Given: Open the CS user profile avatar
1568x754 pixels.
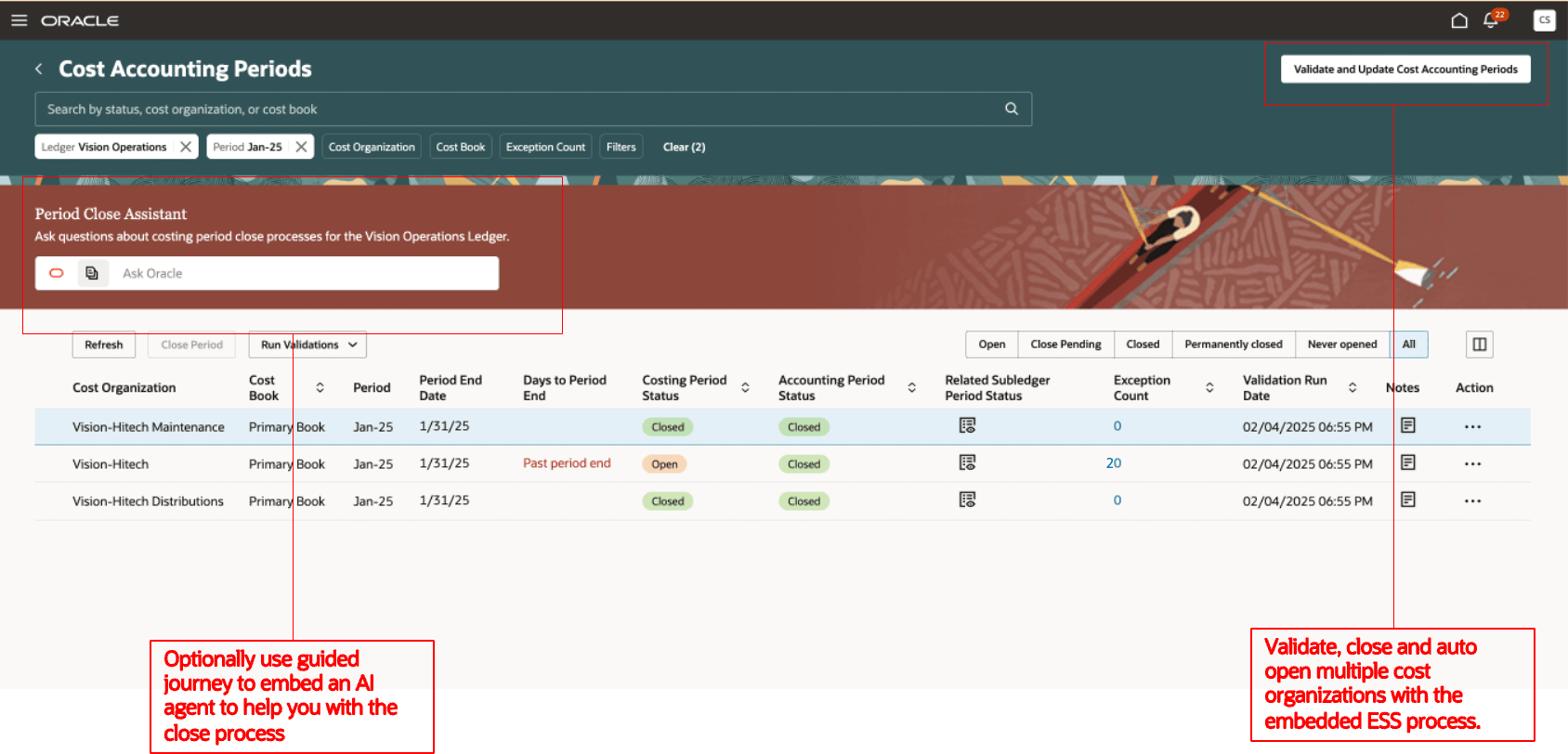Looking at the screenshot, I should [x=1544, y=20].
